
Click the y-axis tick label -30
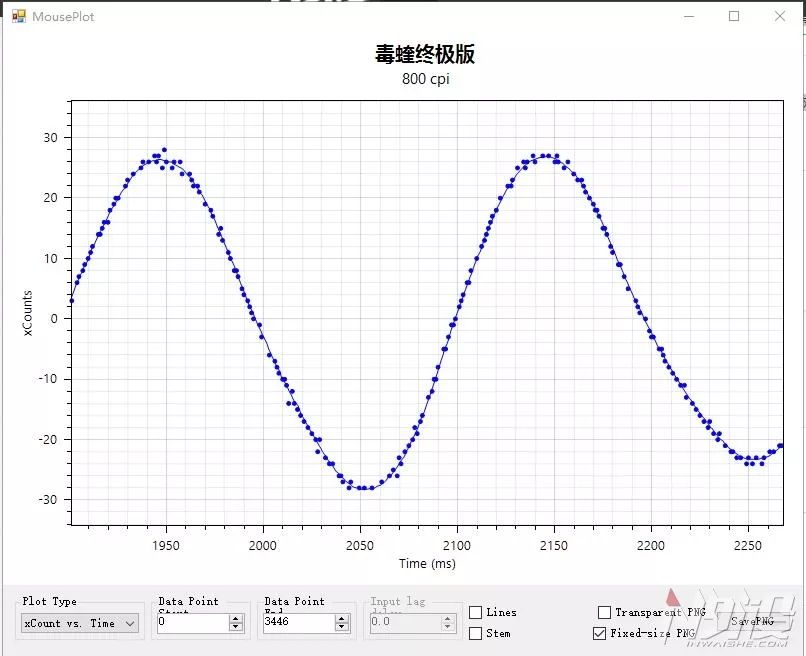[x=48, y=499]
